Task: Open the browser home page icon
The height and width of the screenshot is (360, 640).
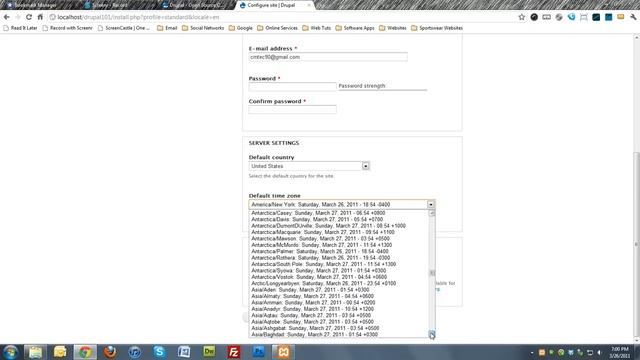Action: [40, 17]
